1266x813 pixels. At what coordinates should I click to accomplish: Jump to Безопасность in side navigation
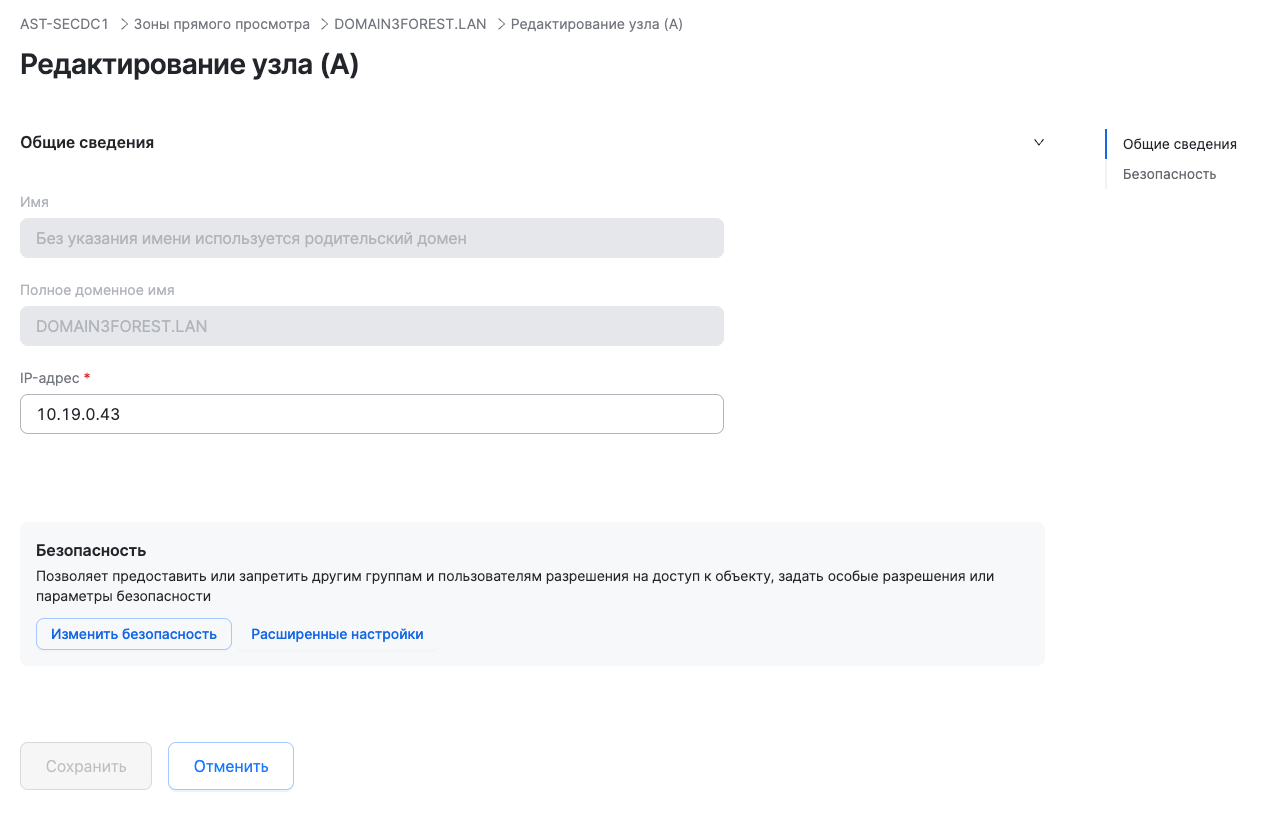click(1169, 174)
